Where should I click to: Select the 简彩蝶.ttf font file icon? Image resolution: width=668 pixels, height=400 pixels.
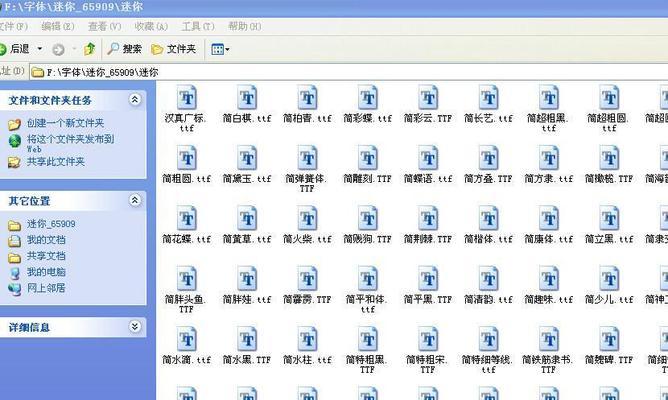[x=368, y=98]
